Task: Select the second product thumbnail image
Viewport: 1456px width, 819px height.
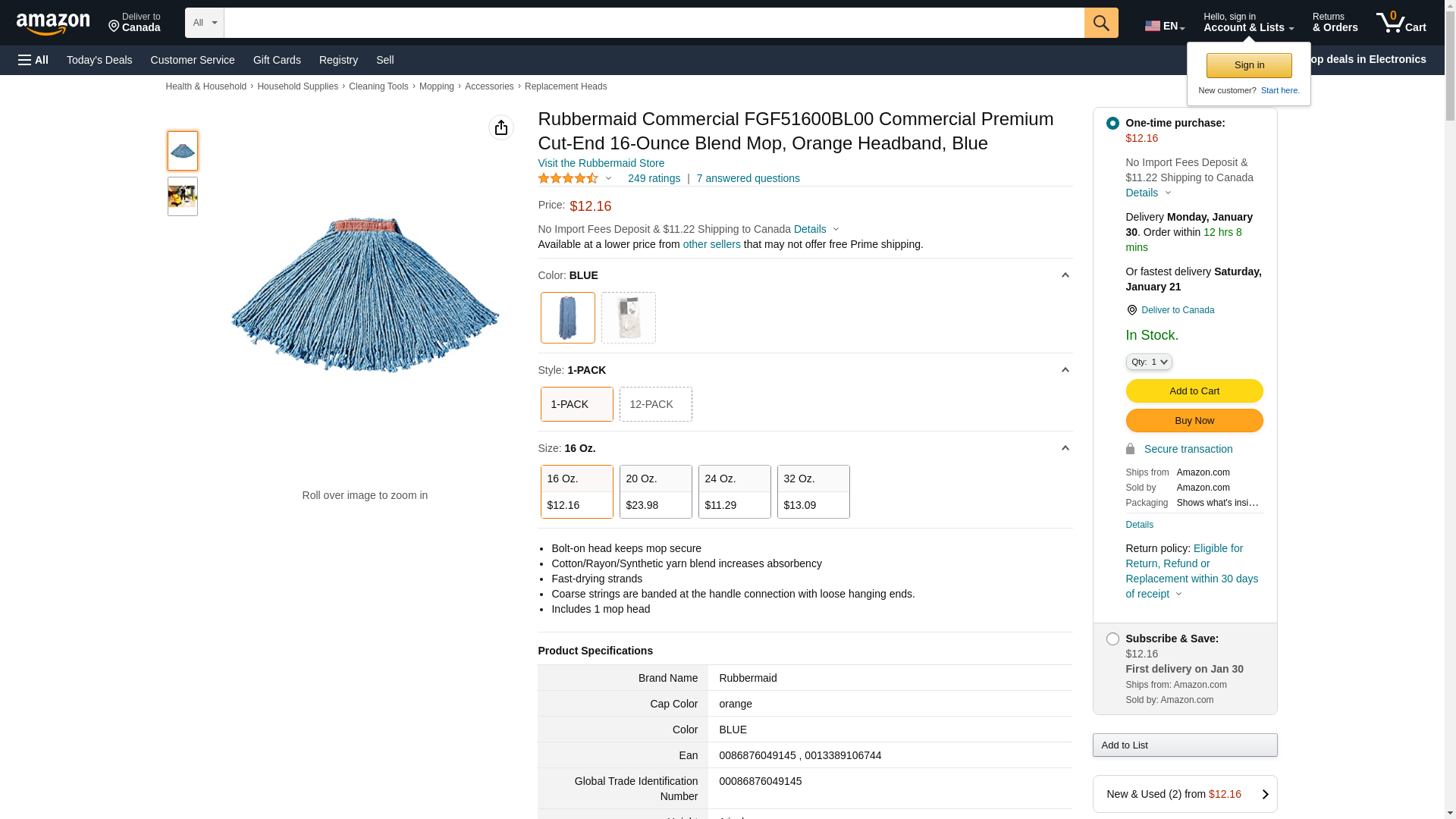Action: pyautogui.click(x=182, y=196)
